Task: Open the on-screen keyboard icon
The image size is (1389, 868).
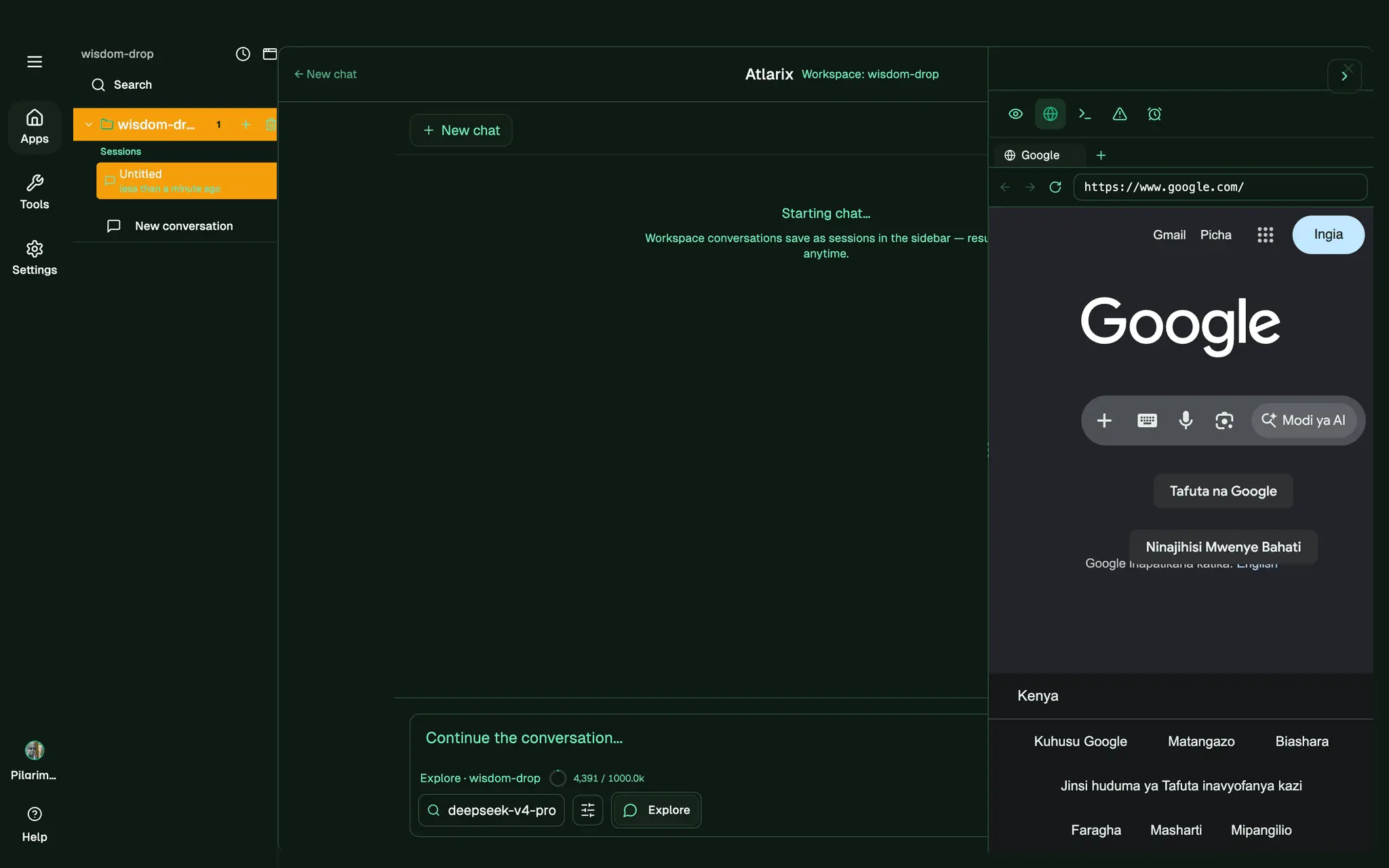Action: [x=1147, y=420]
